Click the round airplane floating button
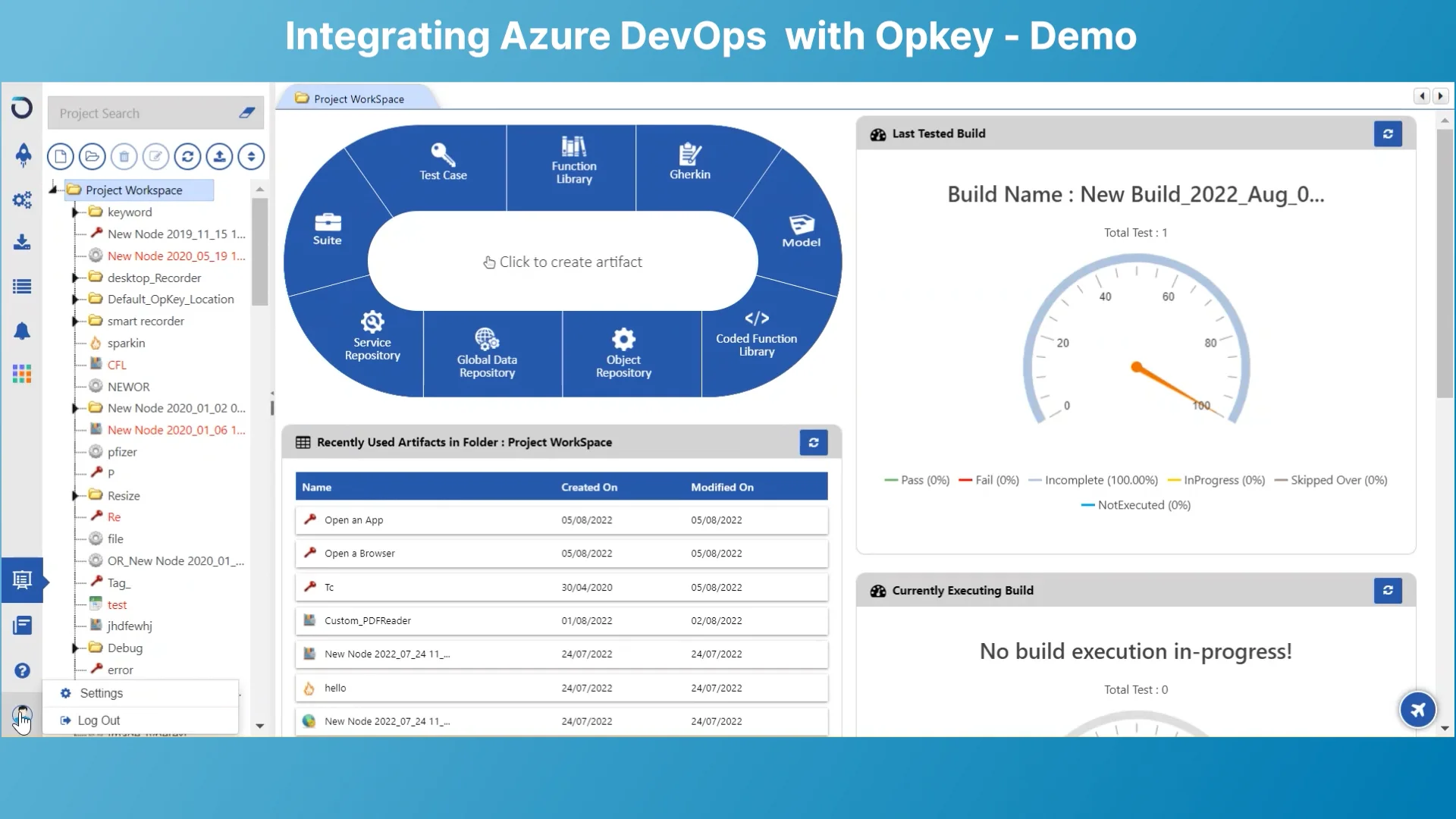The image size is (1456, 819). 1418,711
